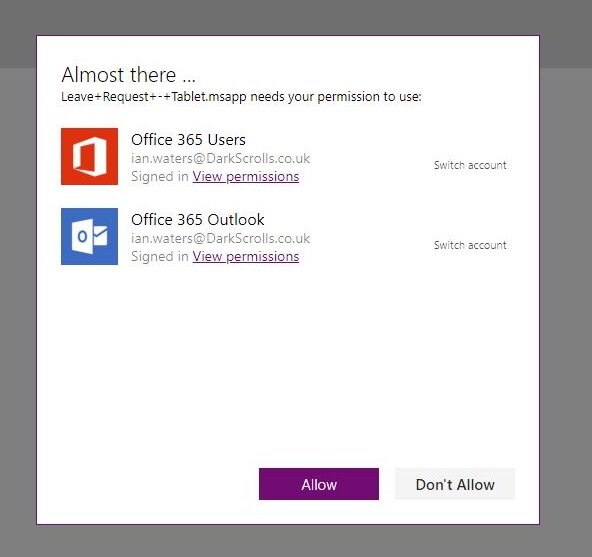Screen dimensions: 592x557
Task: Click the email address under Office 365 Users
Action: (x=220, y=158)
